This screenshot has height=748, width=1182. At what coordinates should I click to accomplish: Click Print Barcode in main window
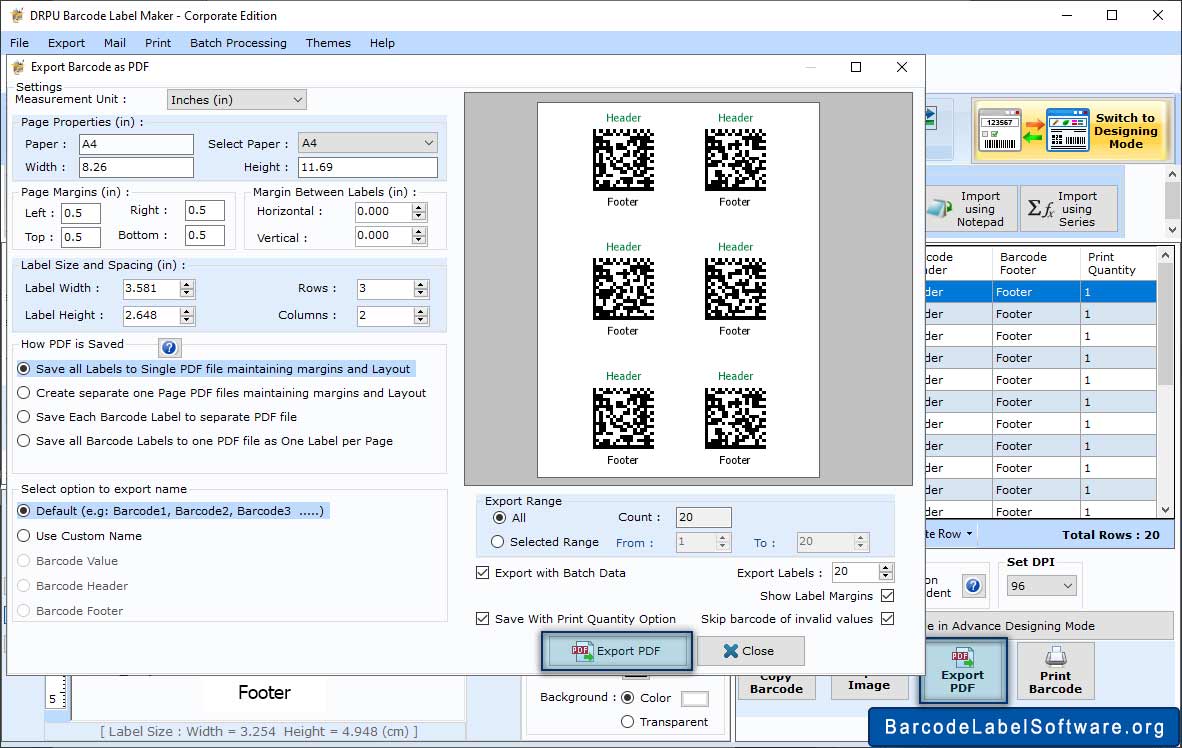[x=1055, y=670]
